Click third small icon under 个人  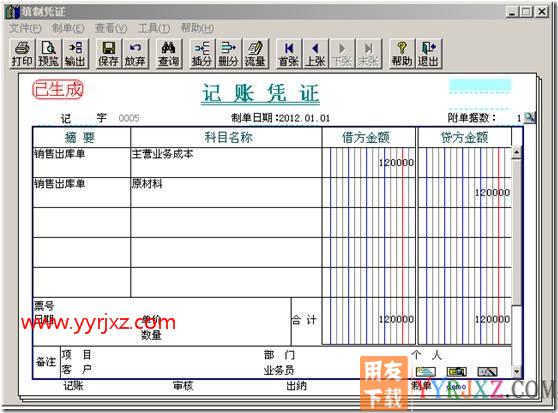click(487, 372)
